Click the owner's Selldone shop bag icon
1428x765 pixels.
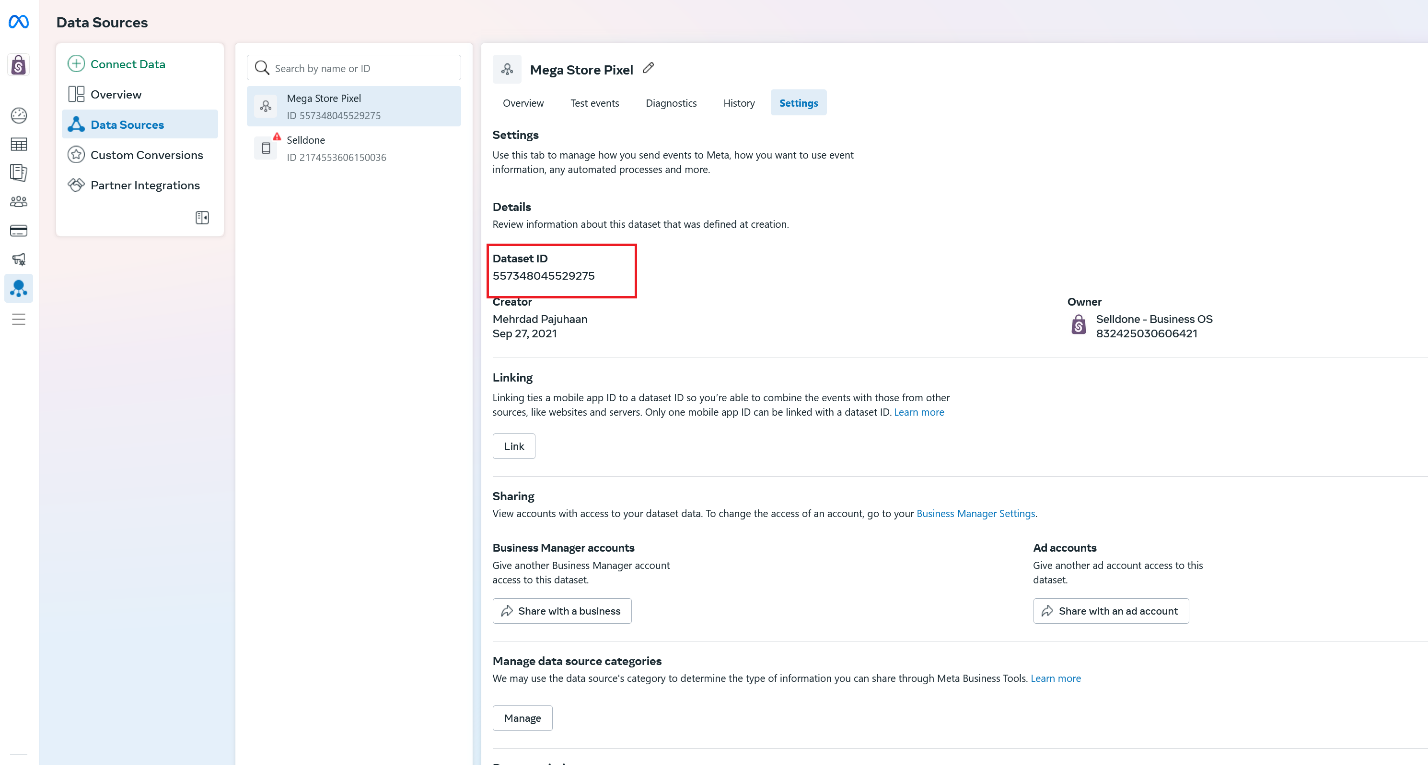1078,326
